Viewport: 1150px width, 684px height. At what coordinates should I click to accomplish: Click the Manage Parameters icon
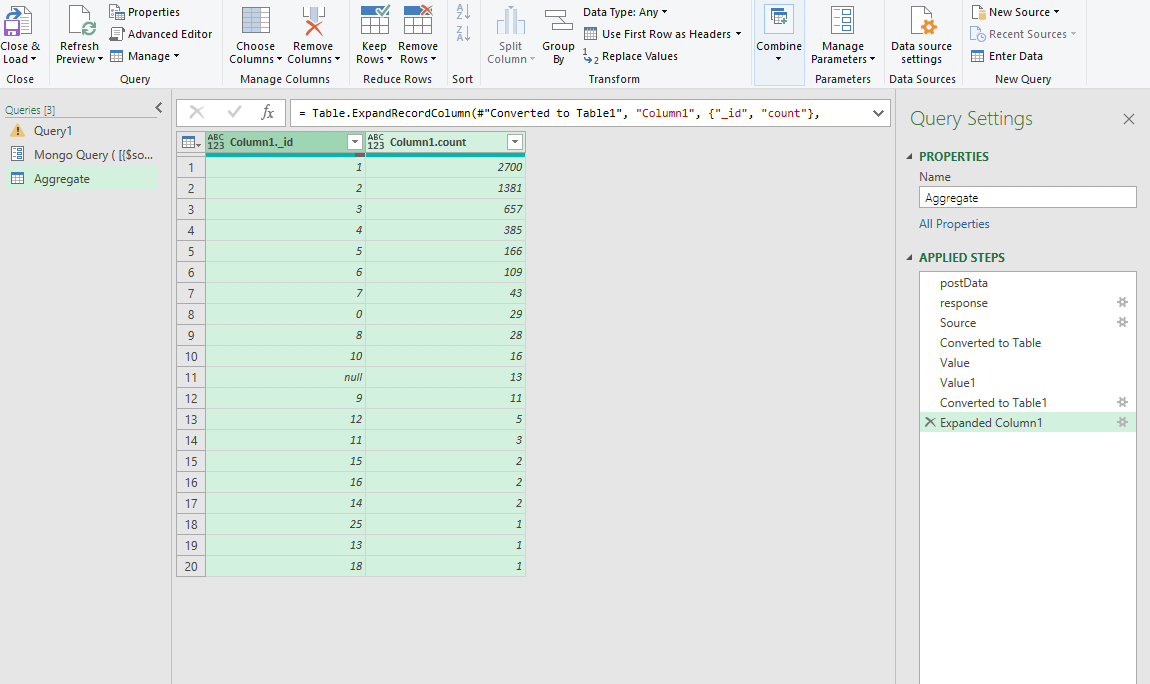842,21
